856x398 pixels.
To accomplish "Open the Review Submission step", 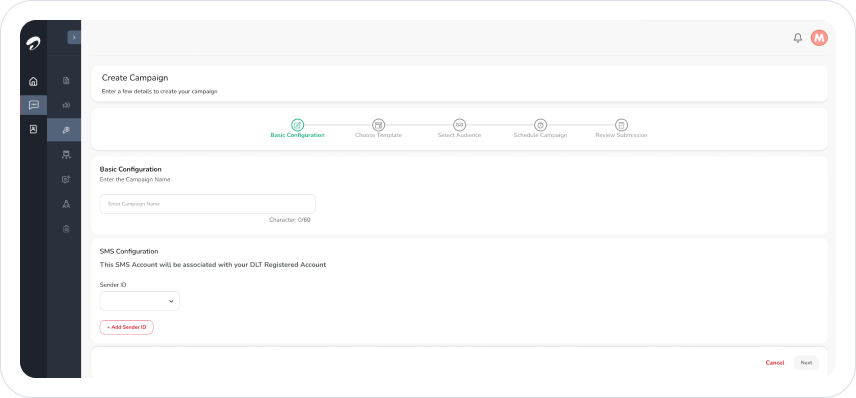I will point(621,129).
